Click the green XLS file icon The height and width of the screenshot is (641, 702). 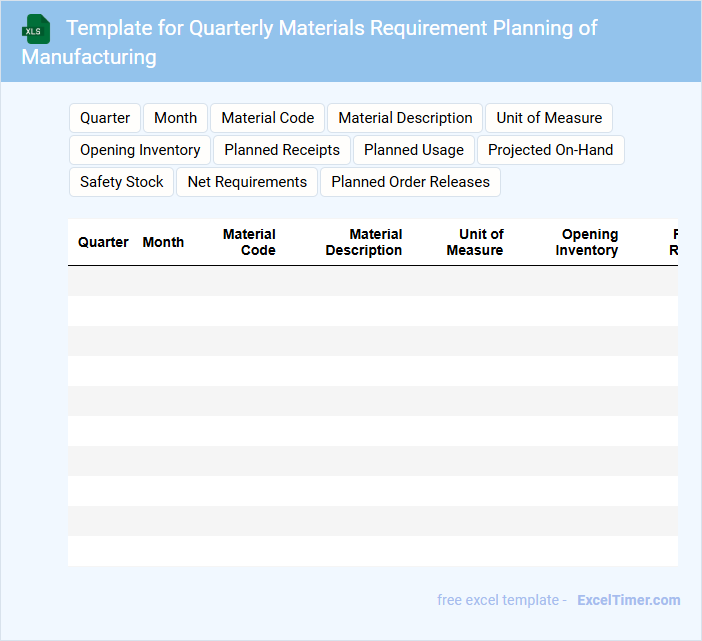point(36,29)
